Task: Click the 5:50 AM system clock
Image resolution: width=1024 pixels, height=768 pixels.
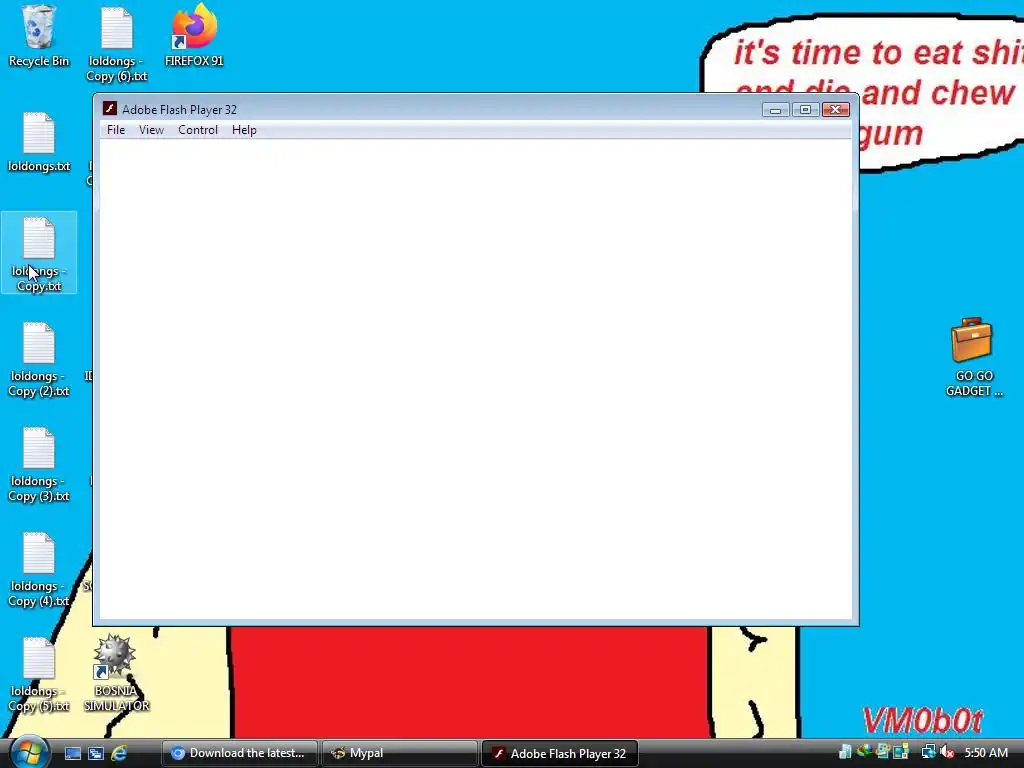Action: 986,752
